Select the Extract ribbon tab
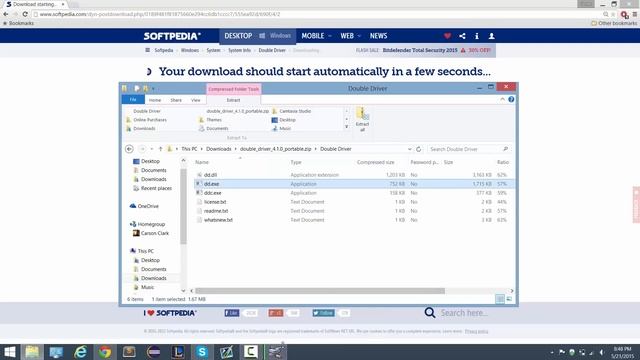The width and height of the screenshot is (640, 360). 233,100
